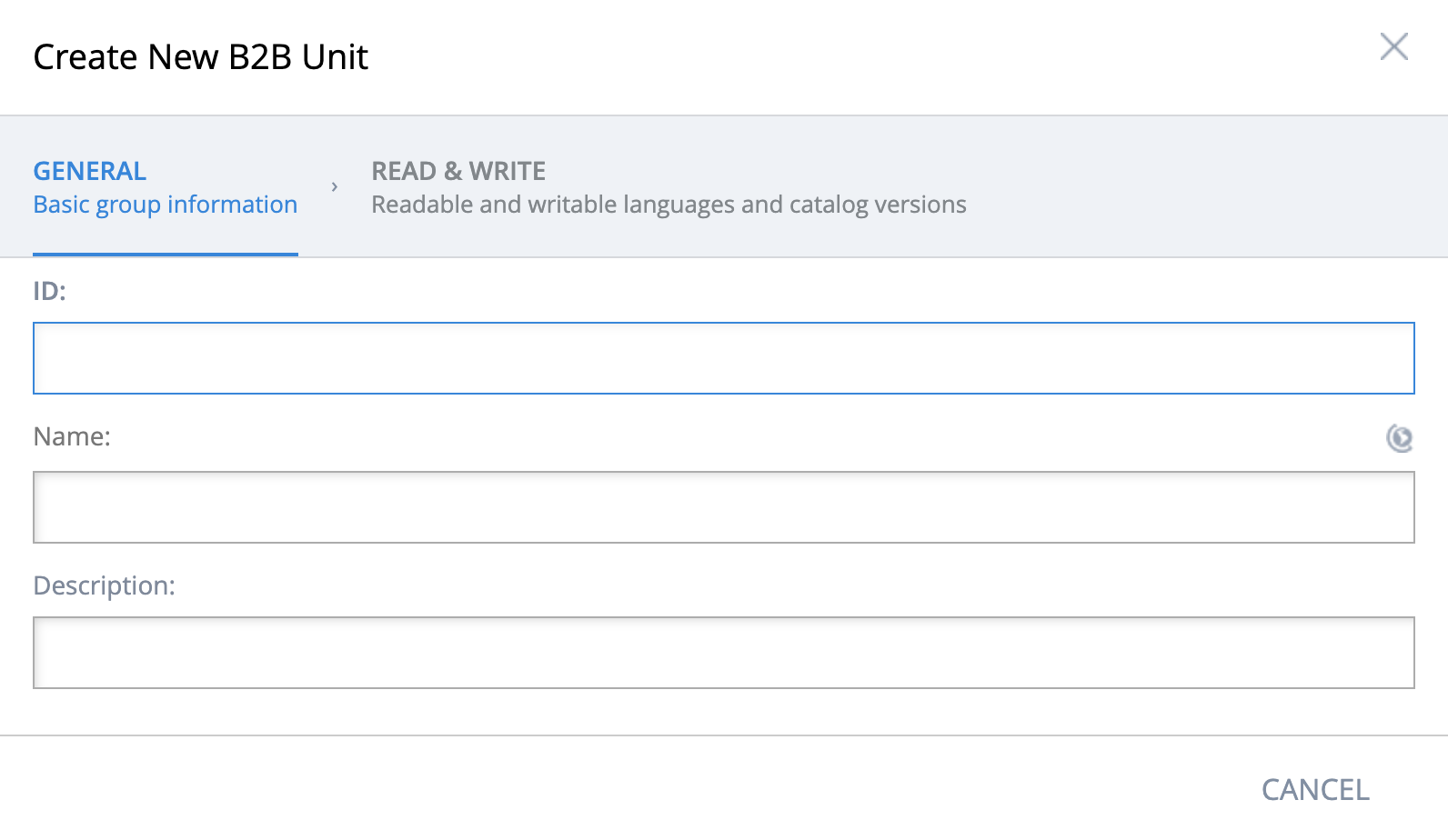Click the arrow chevron between wizard steps
The height and width of the screenshot is (840, 1448).
tap(335, 186)
